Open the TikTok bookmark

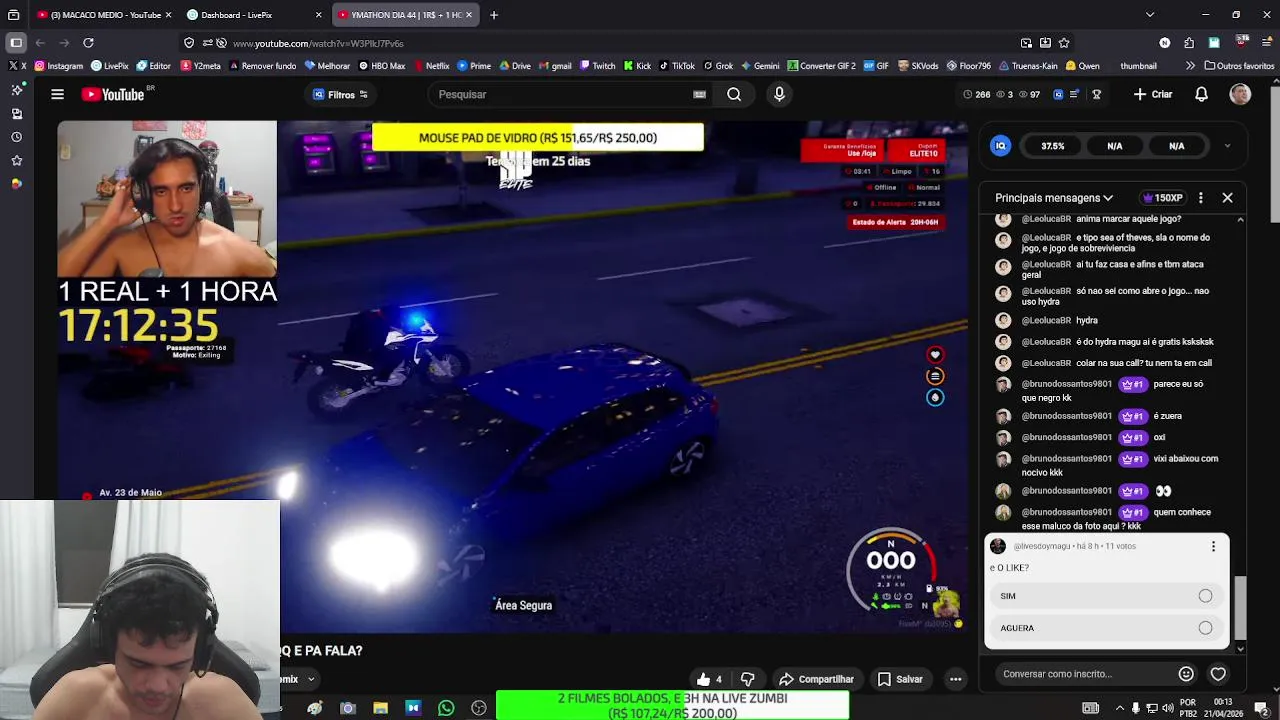[676, 66]
